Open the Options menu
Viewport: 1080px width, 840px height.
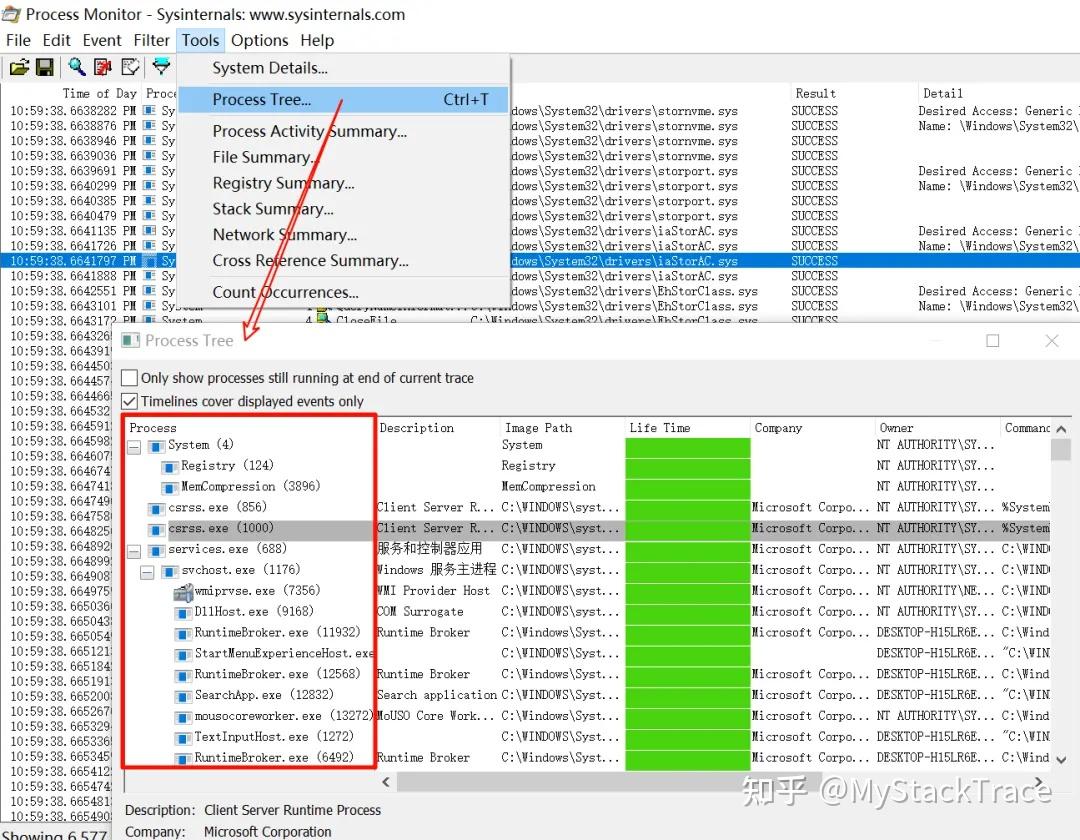(260, 41)
